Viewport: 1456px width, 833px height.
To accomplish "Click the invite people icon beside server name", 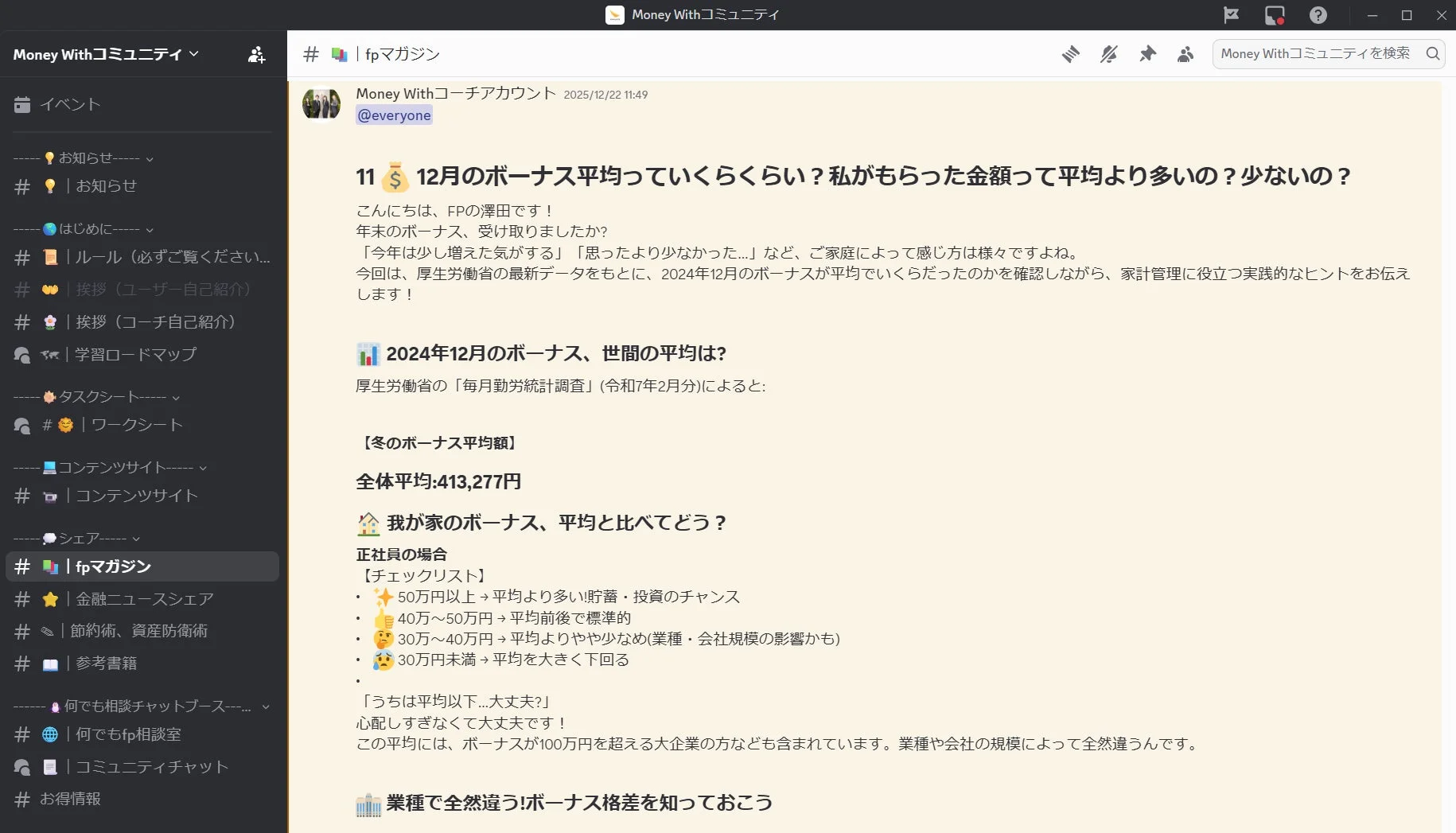I will point(255,54).
